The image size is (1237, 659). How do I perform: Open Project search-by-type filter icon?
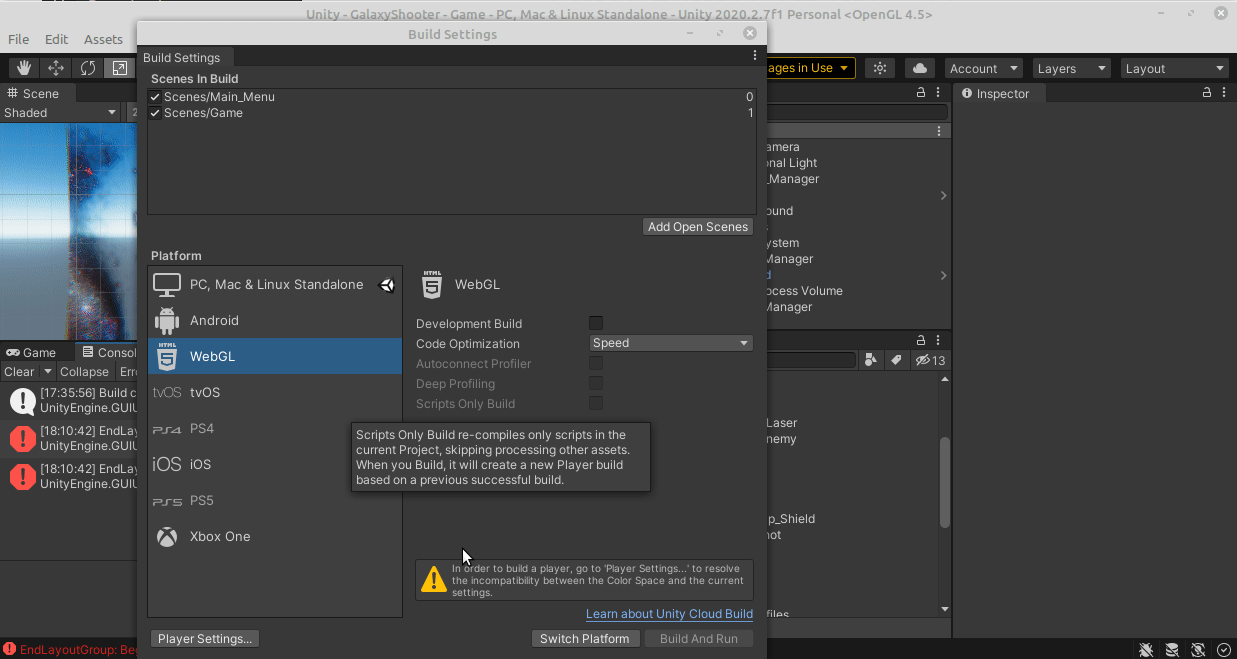coord(870,360)
